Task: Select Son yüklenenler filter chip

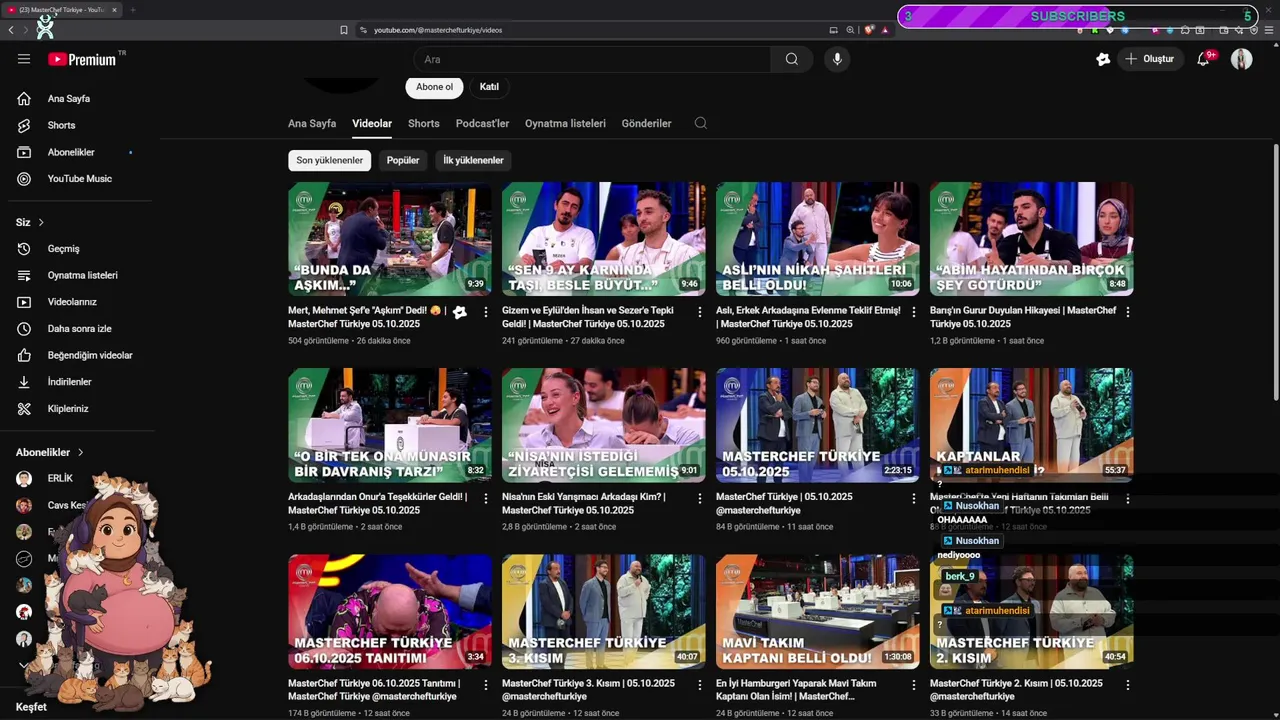Action: pos(329,160)
